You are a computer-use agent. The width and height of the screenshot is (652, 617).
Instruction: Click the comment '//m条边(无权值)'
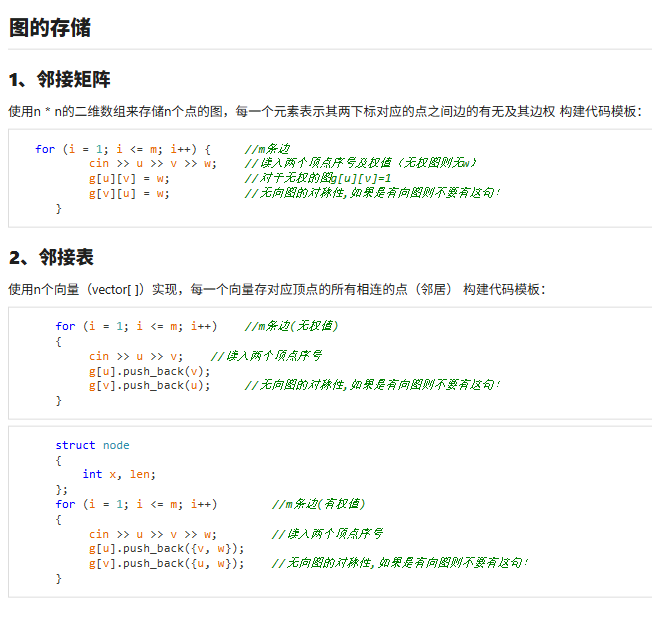[291, 326]
